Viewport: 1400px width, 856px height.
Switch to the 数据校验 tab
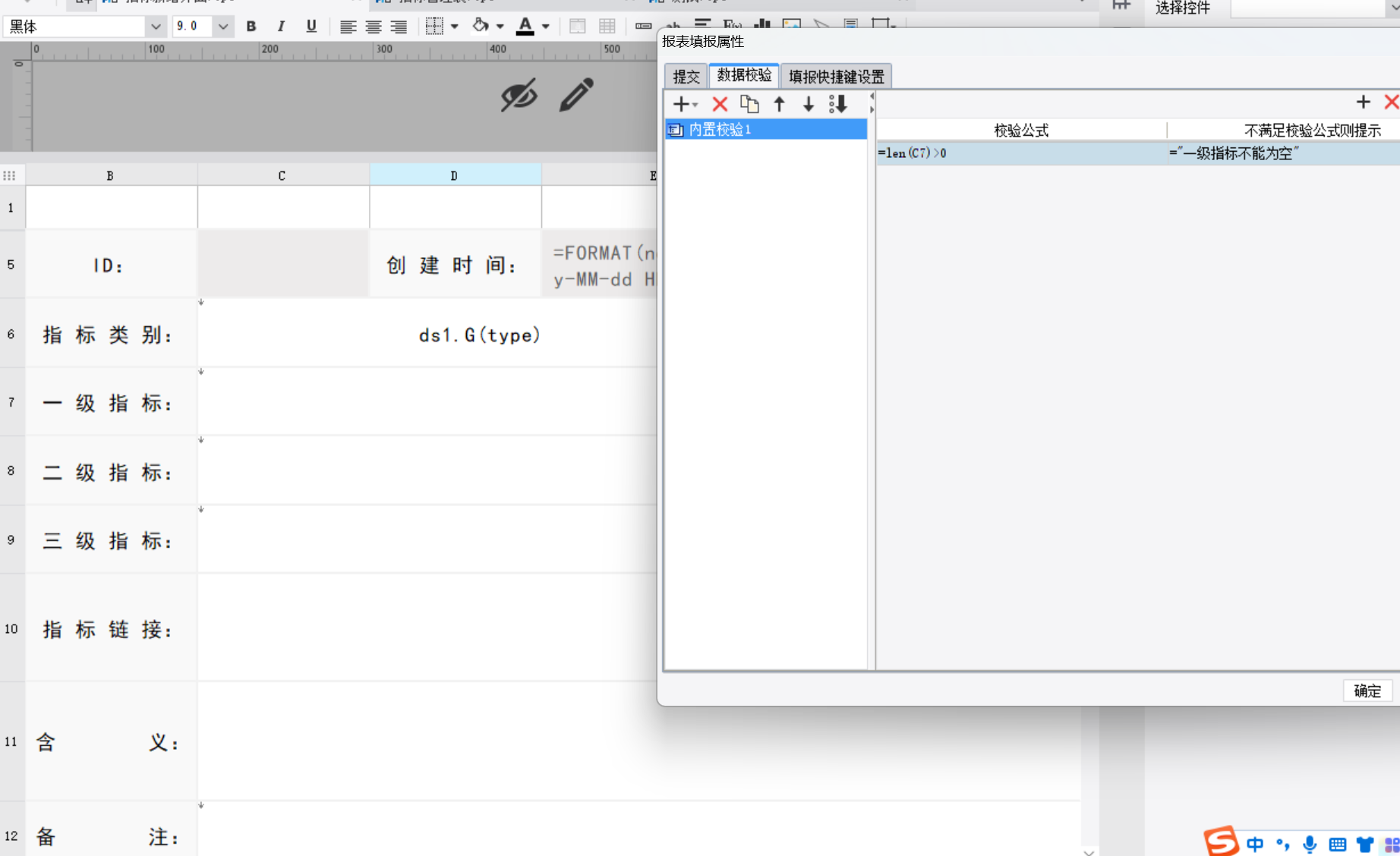[x=744, y=75]
